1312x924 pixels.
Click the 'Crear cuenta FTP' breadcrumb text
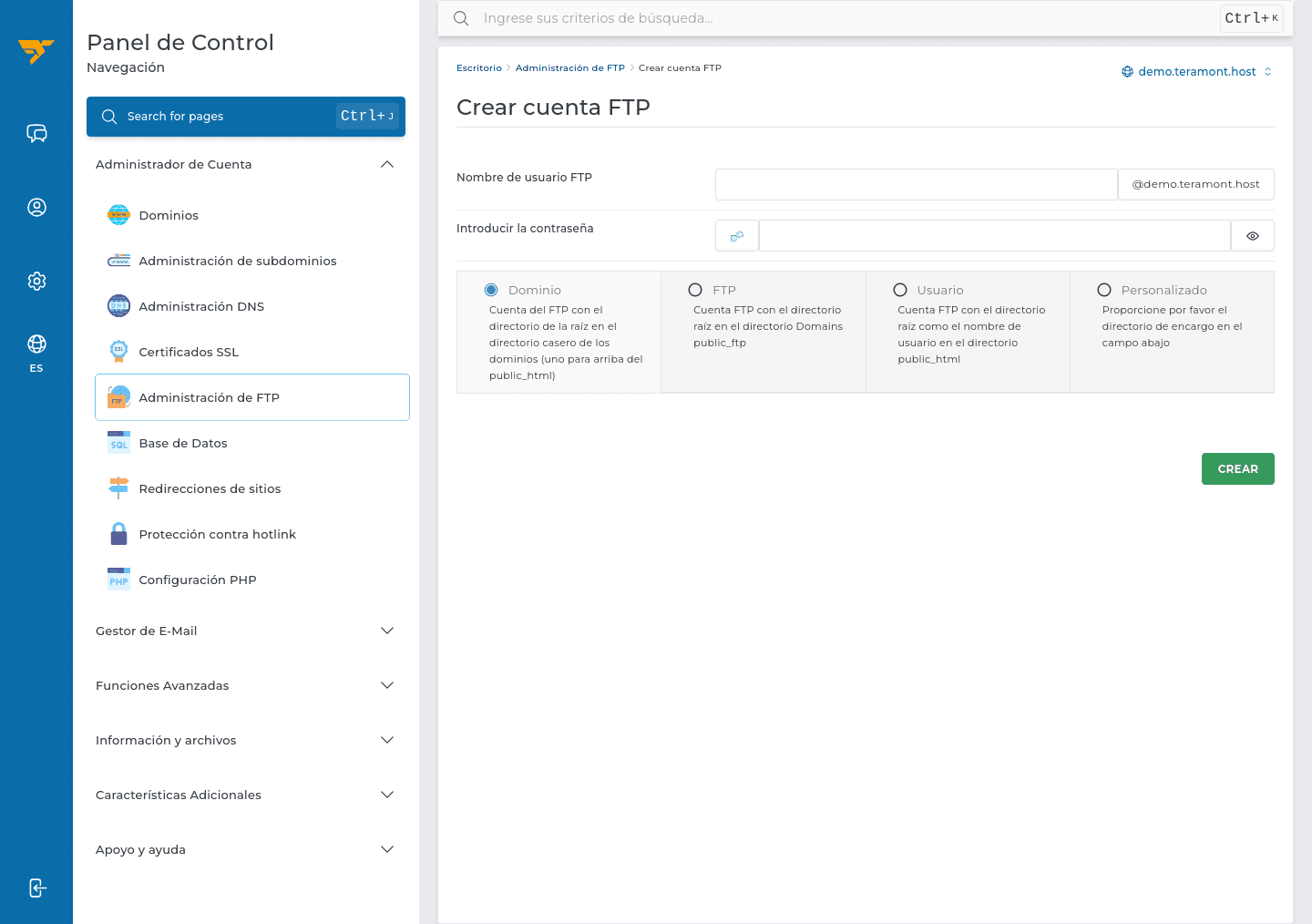click(x=680, y=68)
